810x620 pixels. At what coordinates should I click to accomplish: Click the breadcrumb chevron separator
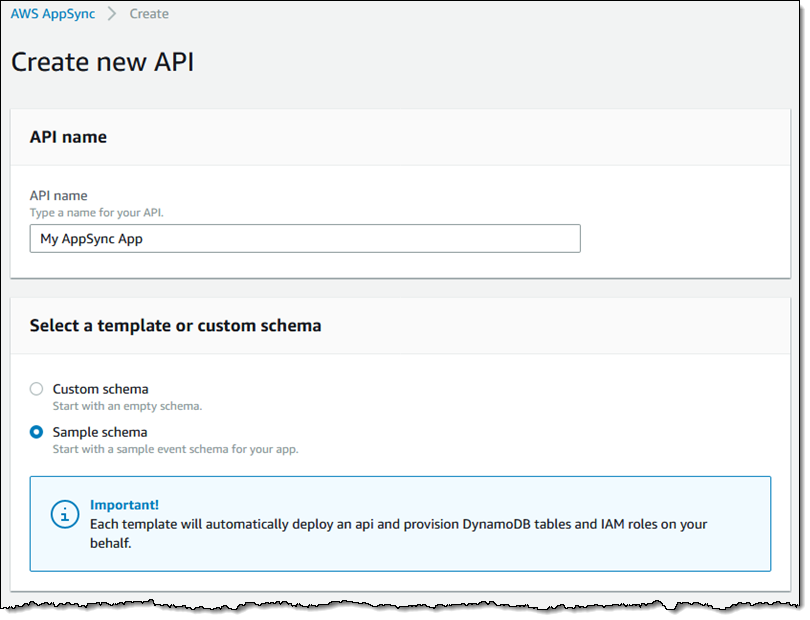(112, 14)
